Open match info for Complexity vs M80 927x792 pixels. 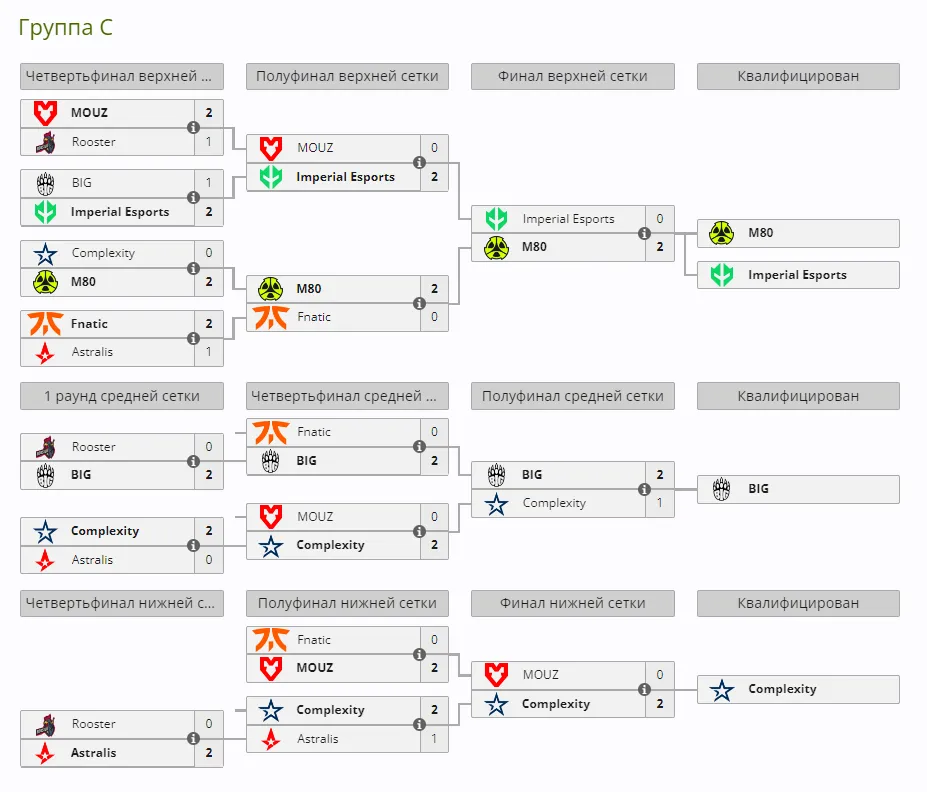(193, 268)
